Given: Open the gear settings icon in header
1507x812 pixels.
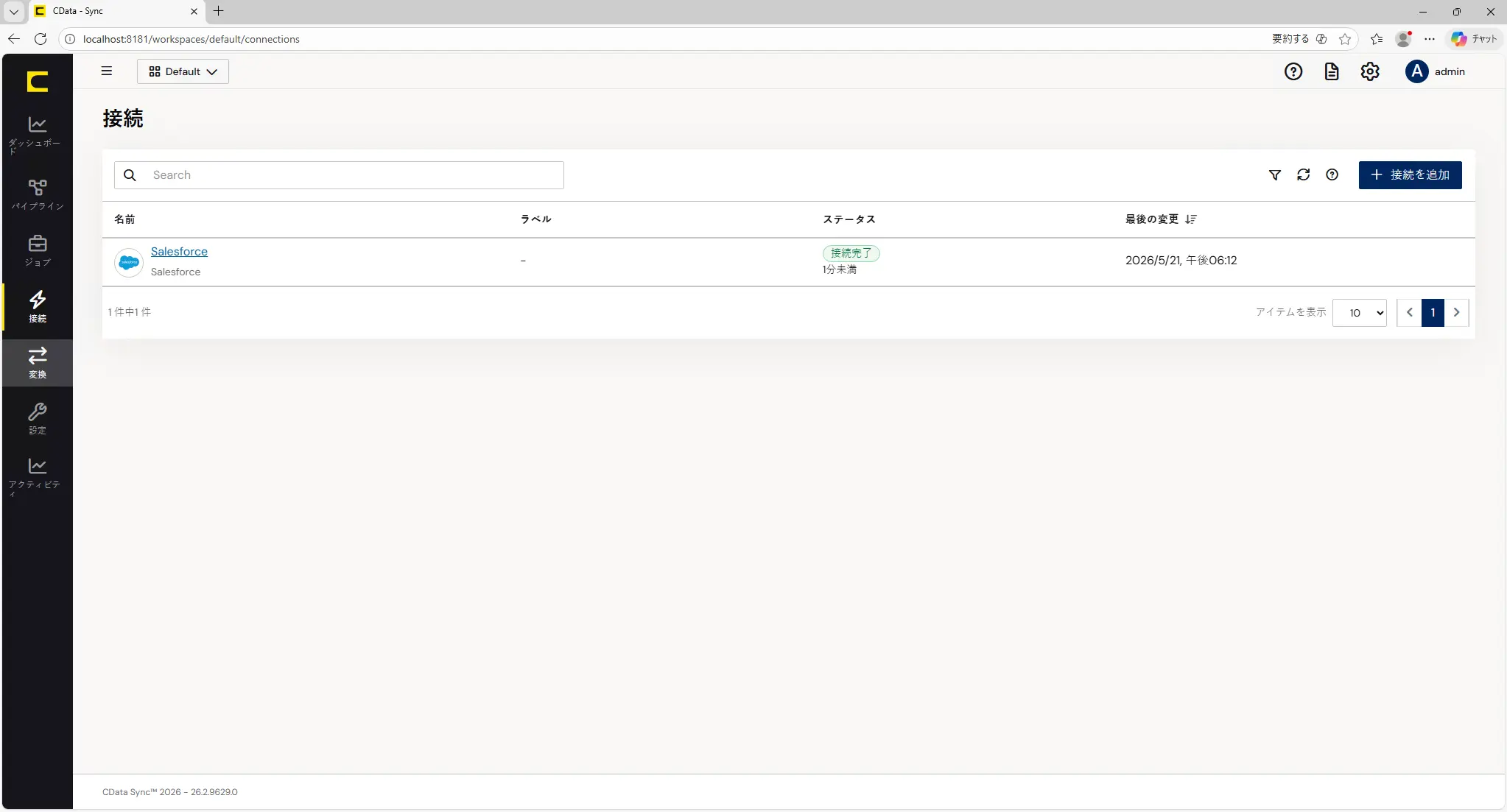Looking at the screenshot, I should [1370, 71].
